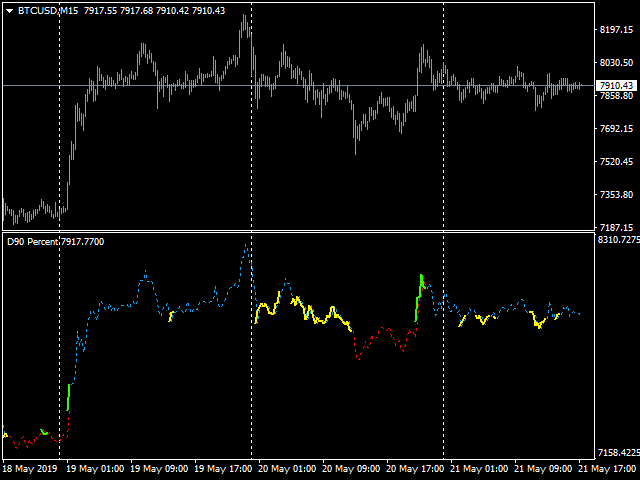The height and width of the screenshot is (480, 640).
Task: Click the 18 May 2019 date label
Action: click(30, 468)
